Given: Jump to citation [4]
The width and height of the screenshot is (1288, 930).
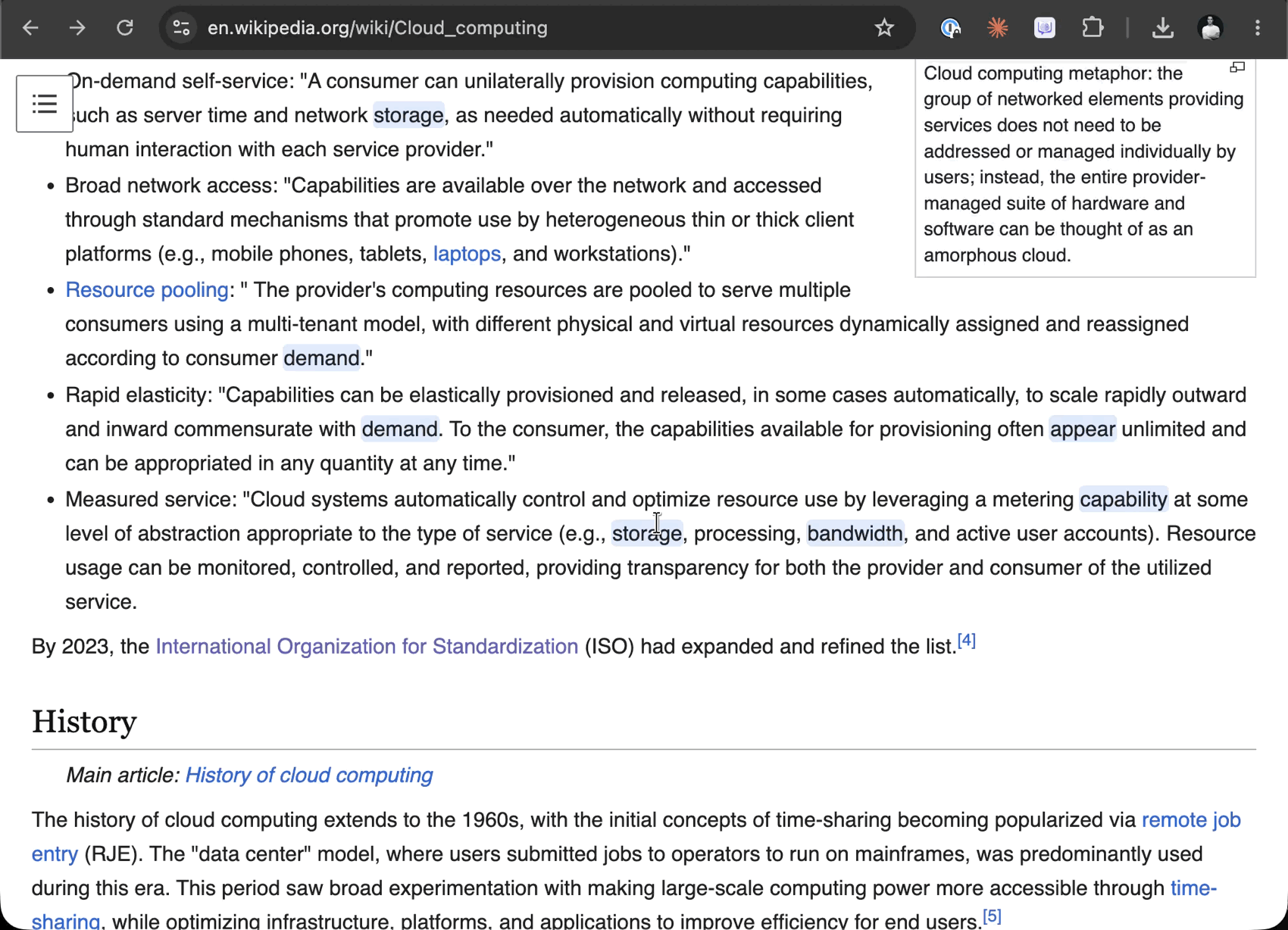Looking at the screenshot, I should [967, 641].
